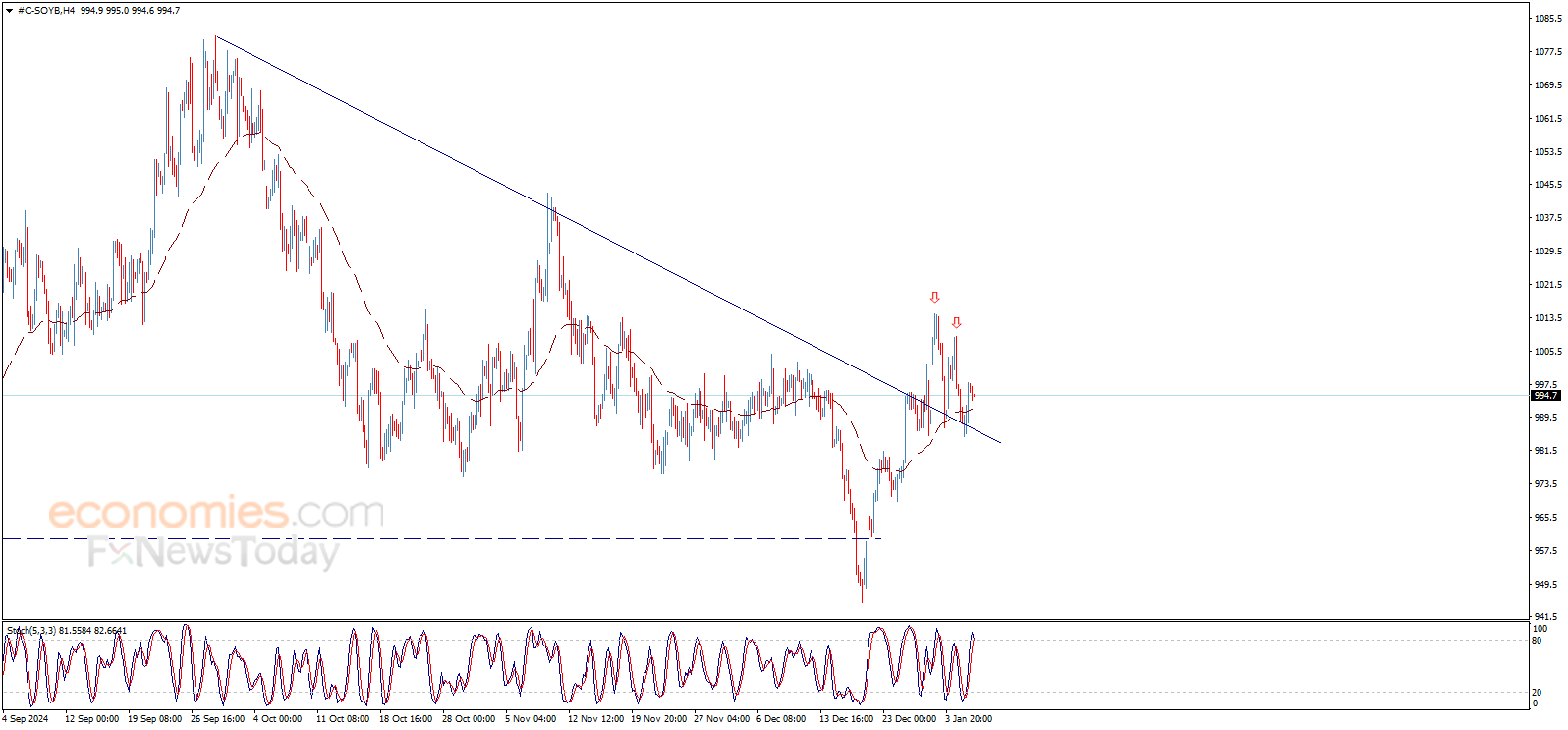Click the 1061.5 price axis label
The image size is (1568, 730).
tap(1548, 119)
